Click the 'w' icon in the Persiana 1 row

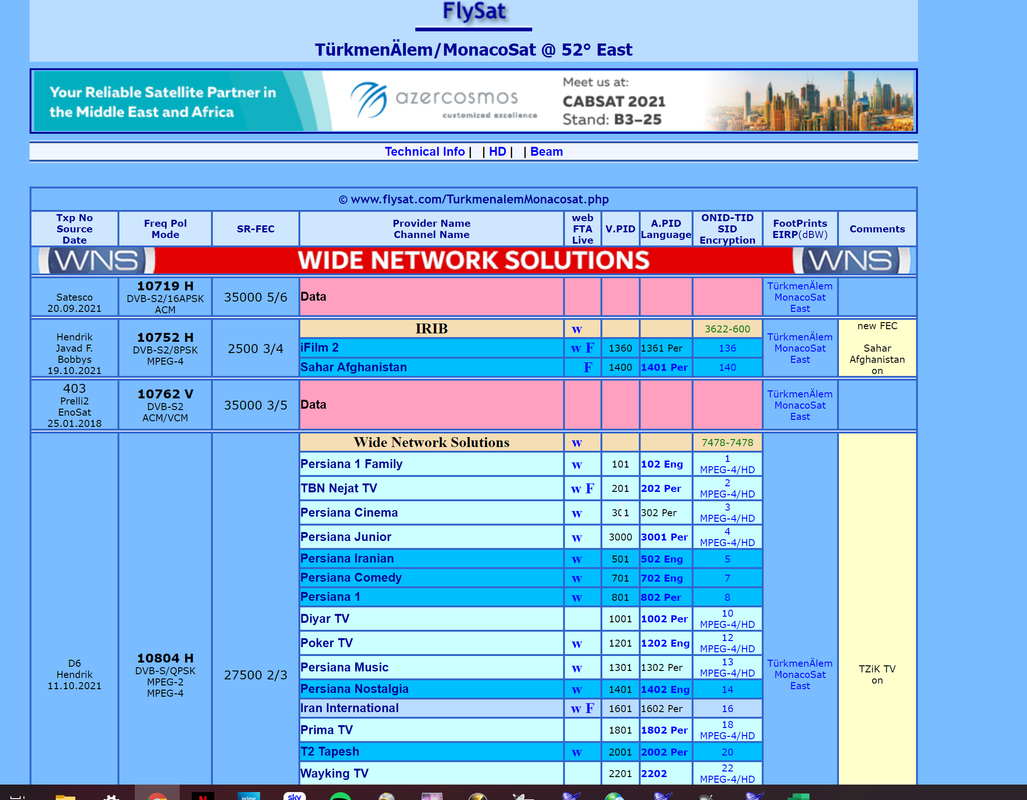click(x=576, y=598)
